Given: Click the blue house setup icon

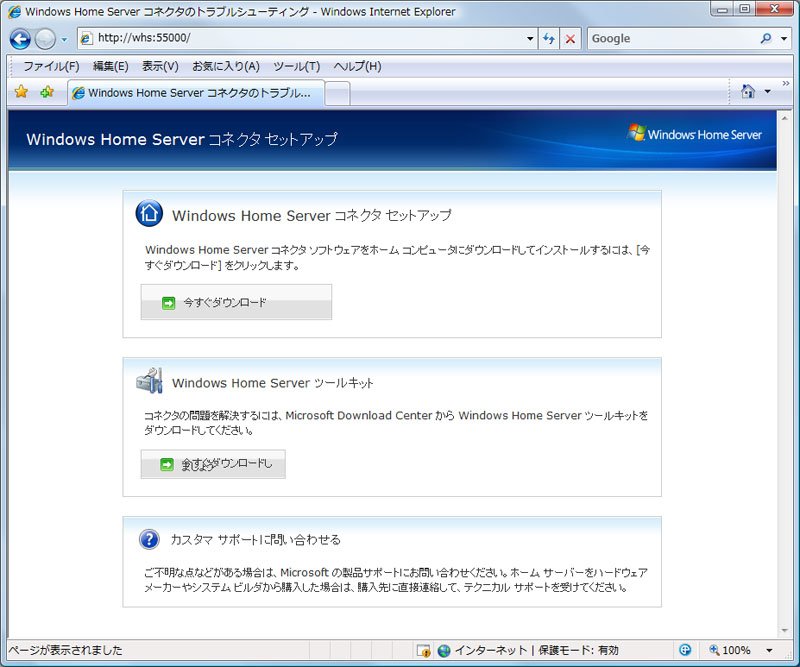Looking at the screenshot, I should tap(149, 213).
